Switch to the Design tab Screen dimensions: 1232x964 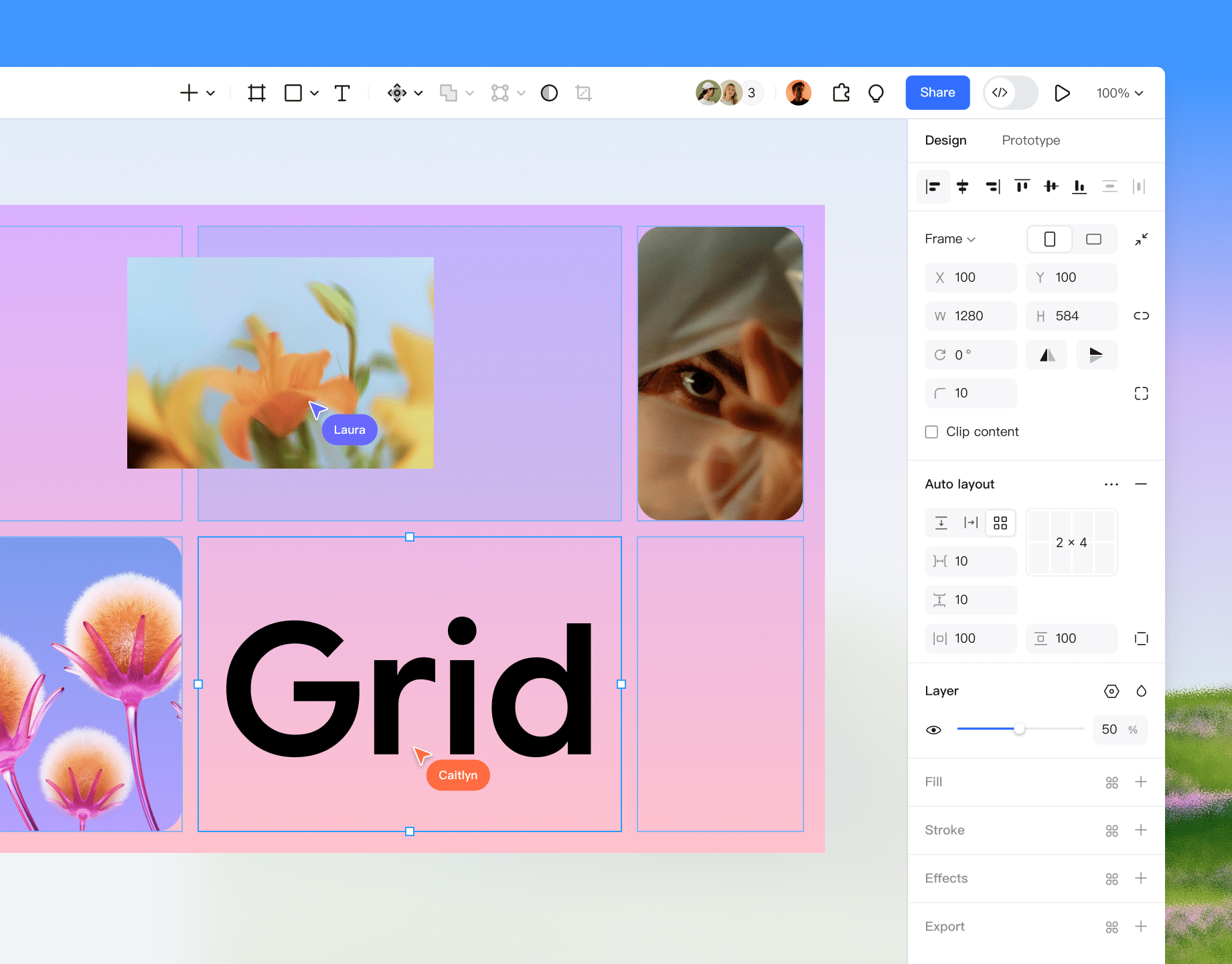[945, 141]
